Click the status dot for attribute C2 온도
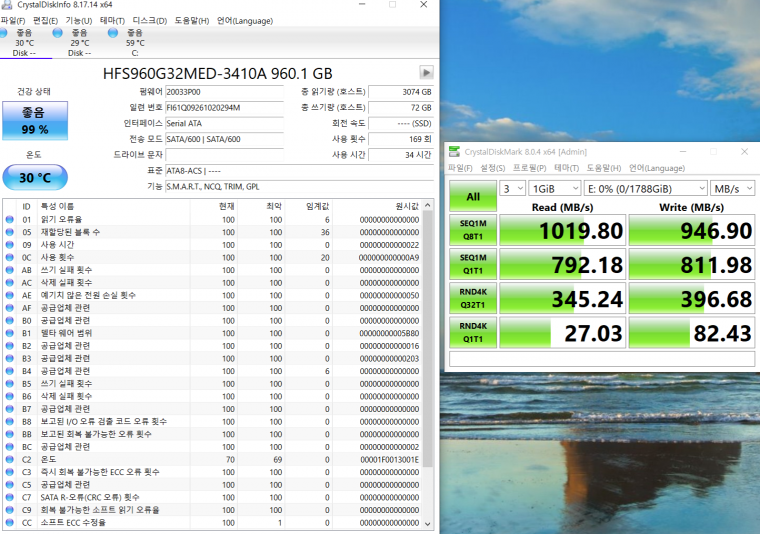Screen dimensions: 760x534 [x=10, y=459]
